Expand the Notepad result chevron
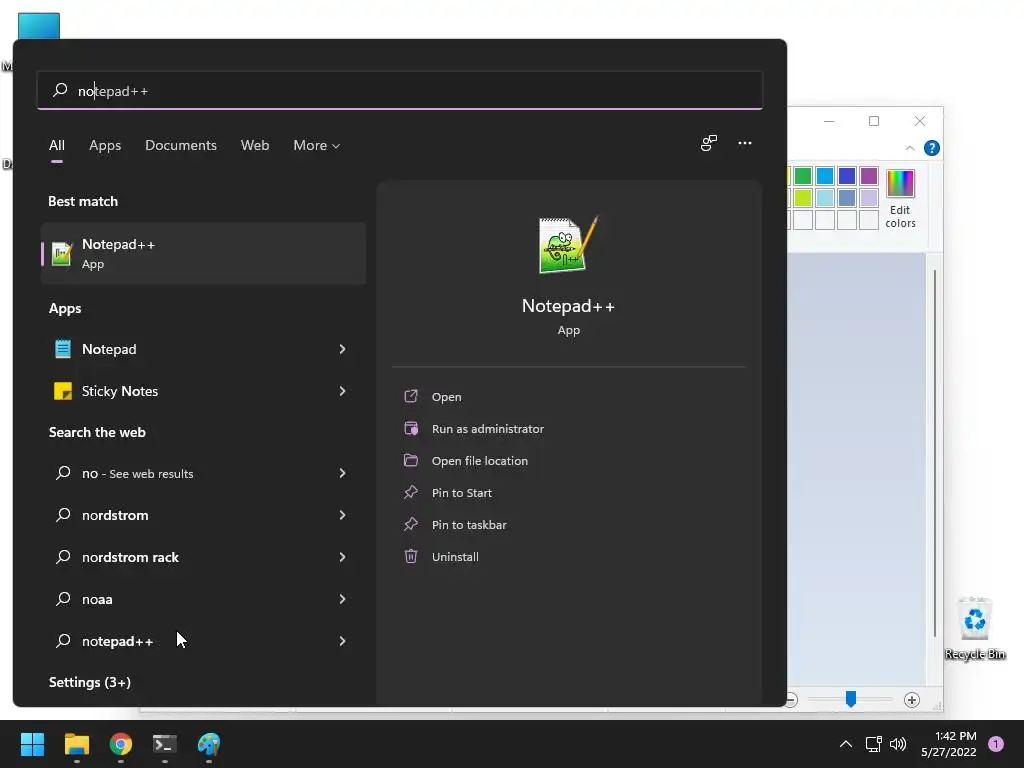This screenshot has width=1024, height=768. [342, 349]
